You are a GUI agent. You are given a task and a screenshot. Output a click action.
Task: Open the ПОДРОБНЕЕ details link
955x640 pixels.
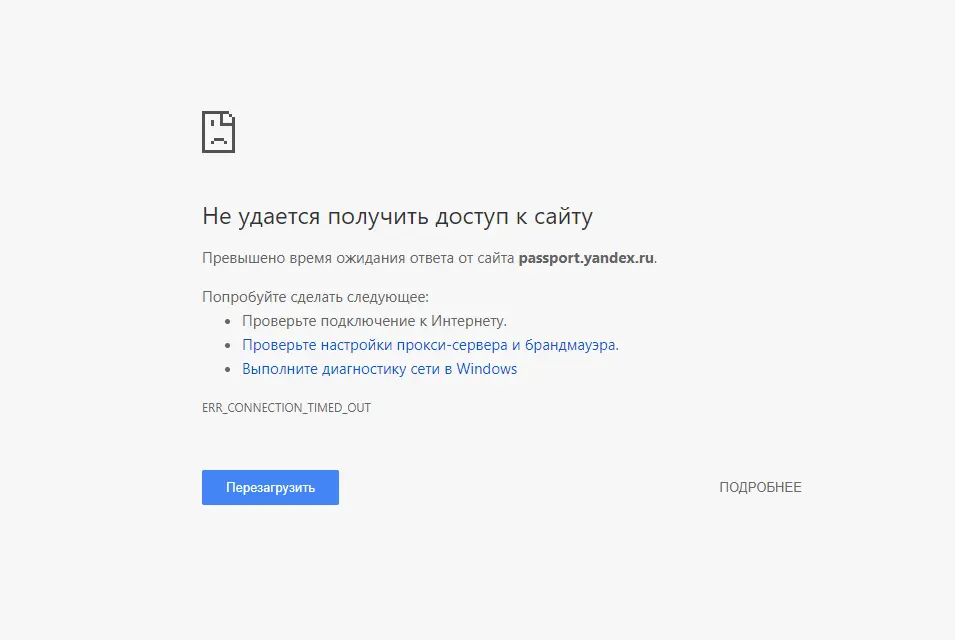[760, 487]
